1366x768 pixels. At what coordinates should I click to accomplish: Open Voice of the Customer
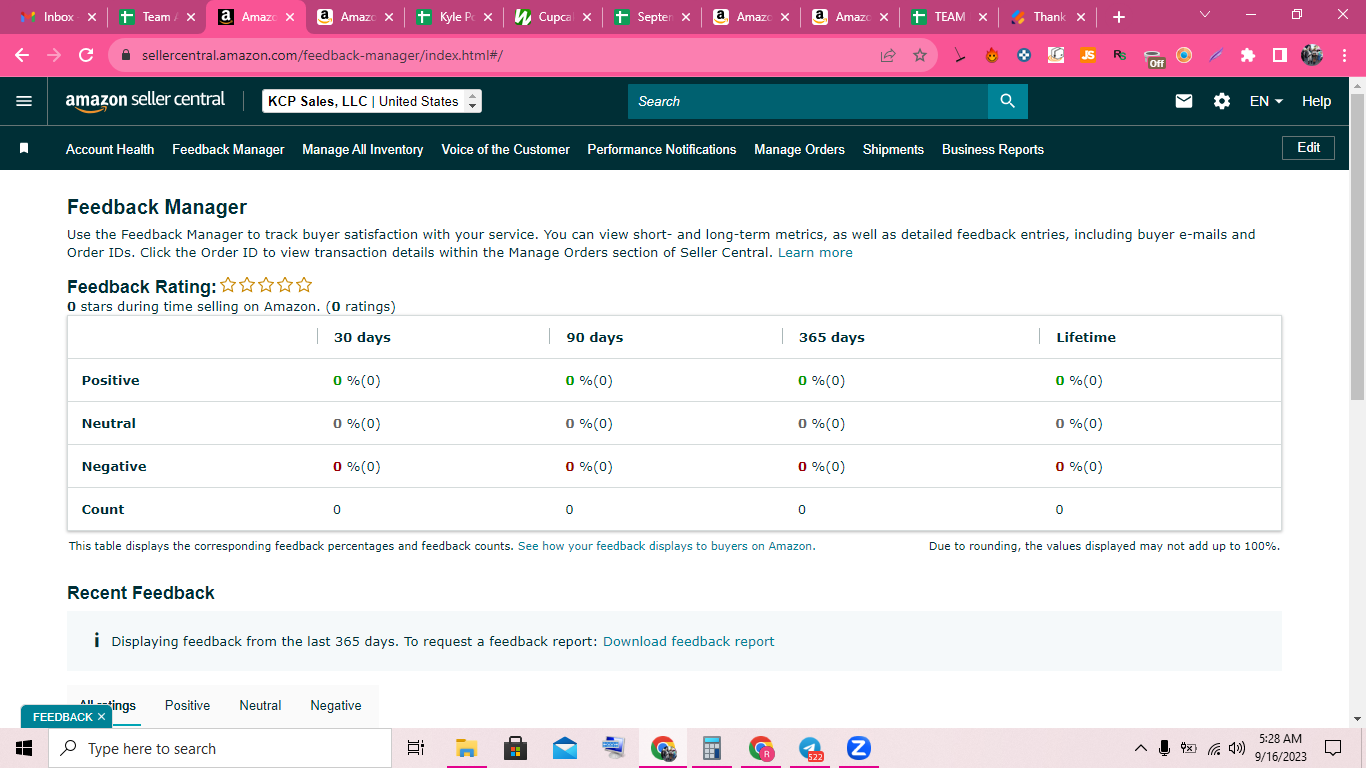[506, 149]
